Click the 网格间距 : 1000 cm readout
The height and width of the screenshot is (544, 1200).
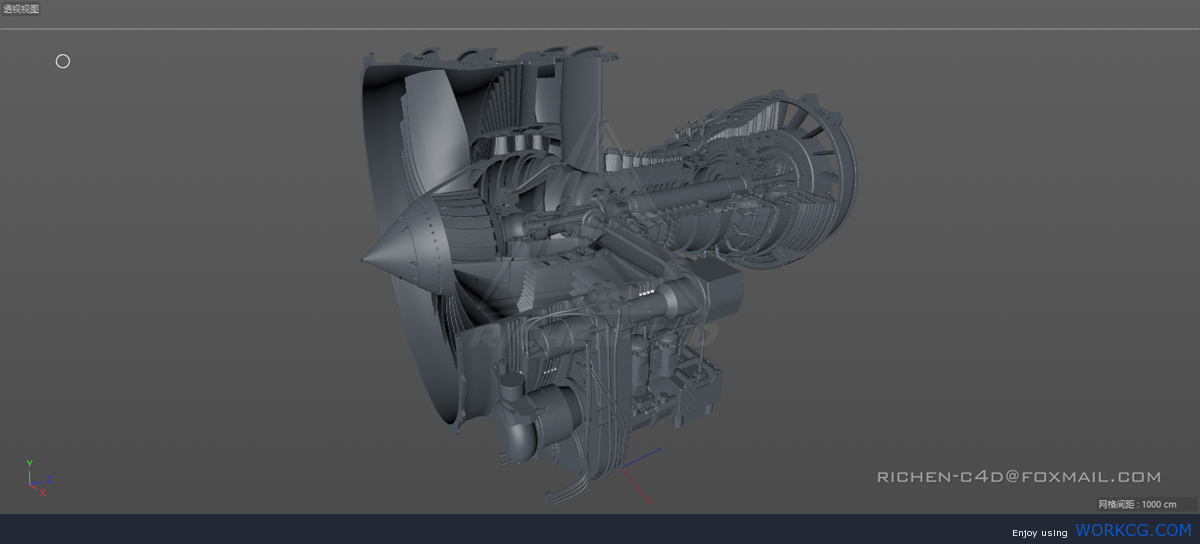1137,504
